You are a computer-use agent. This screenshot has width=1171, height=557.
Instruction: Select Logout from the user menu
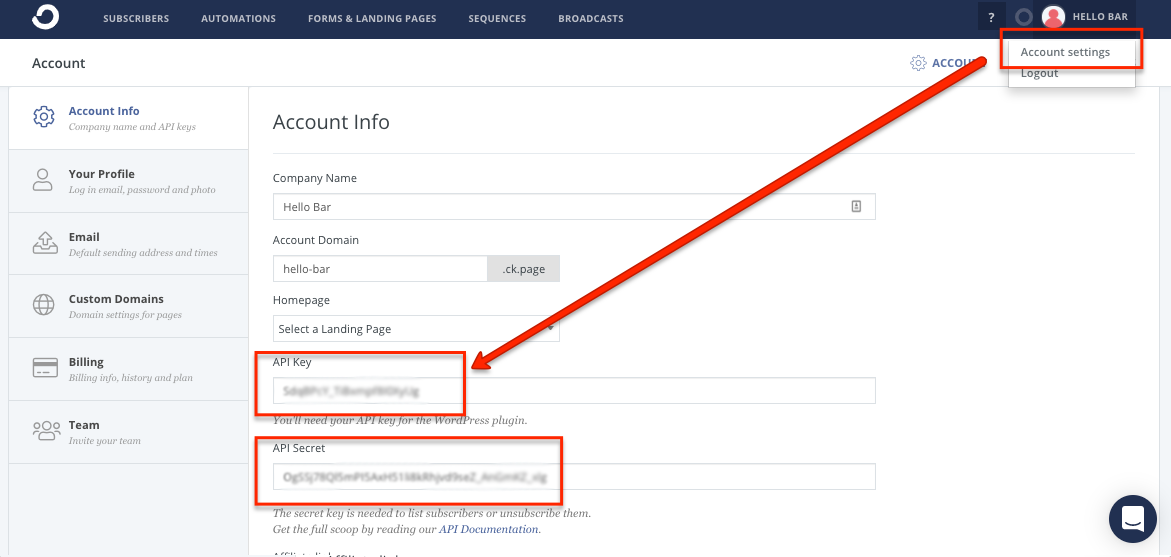point(1040,73)
